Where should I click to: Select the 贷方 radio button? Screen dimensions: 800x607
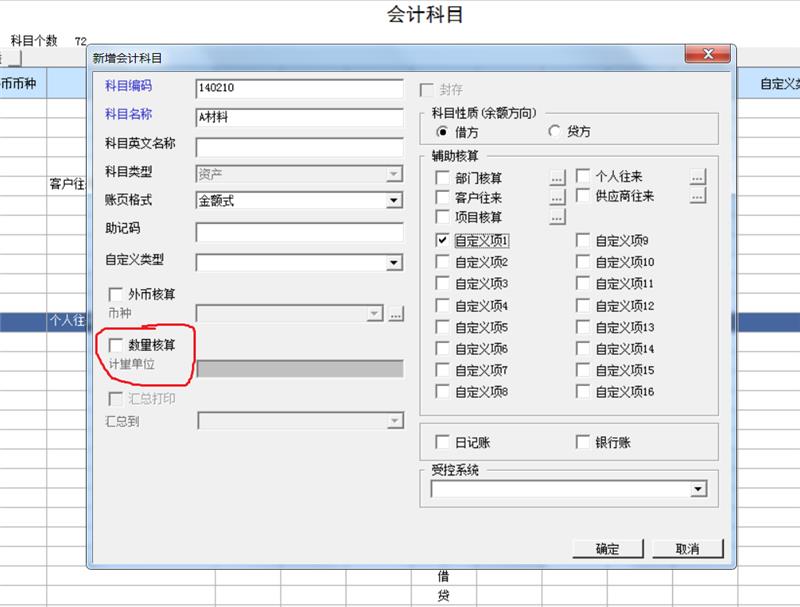[555, 132]
